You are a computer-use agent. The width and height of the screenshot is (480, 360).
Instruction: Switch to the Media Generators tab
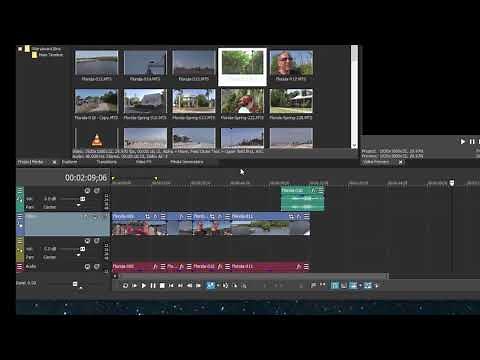coord(187,162)
